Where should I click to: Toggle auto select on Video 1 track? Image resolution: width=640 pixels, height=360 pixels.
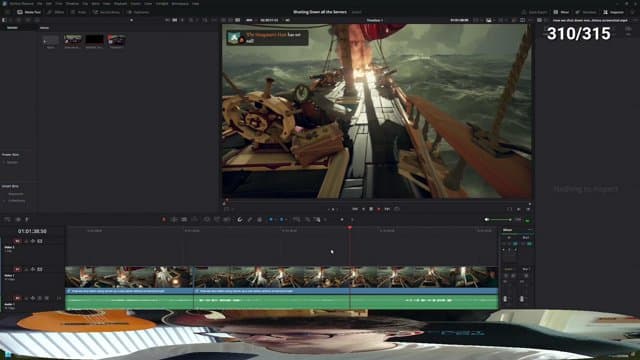click(33, 269)
